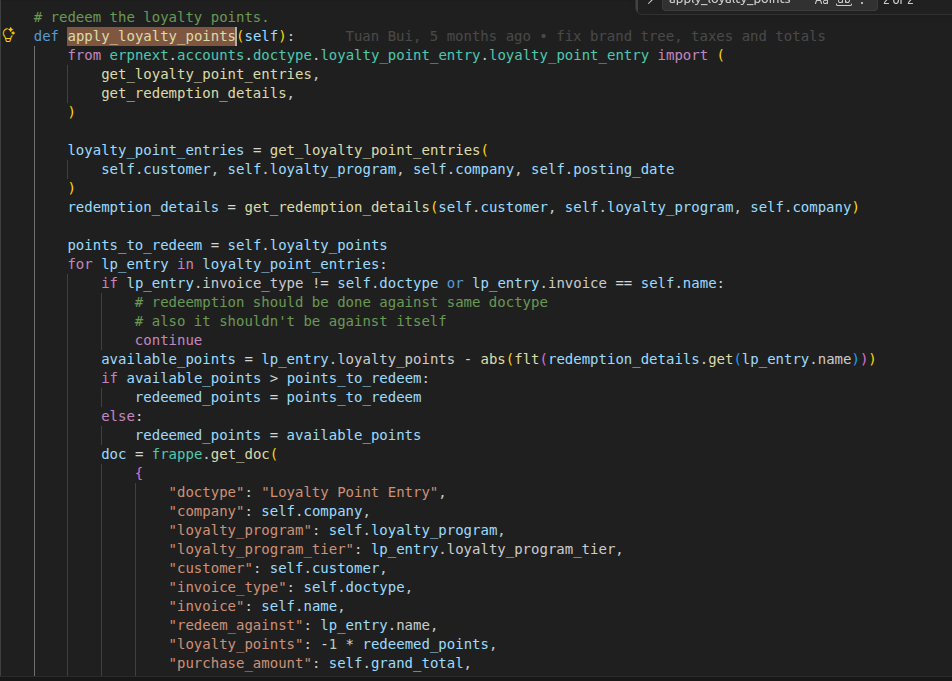Toggle Match Whole Word (ab) in find widget
Viewport: 952px width, 681px height.
(844, 2)
